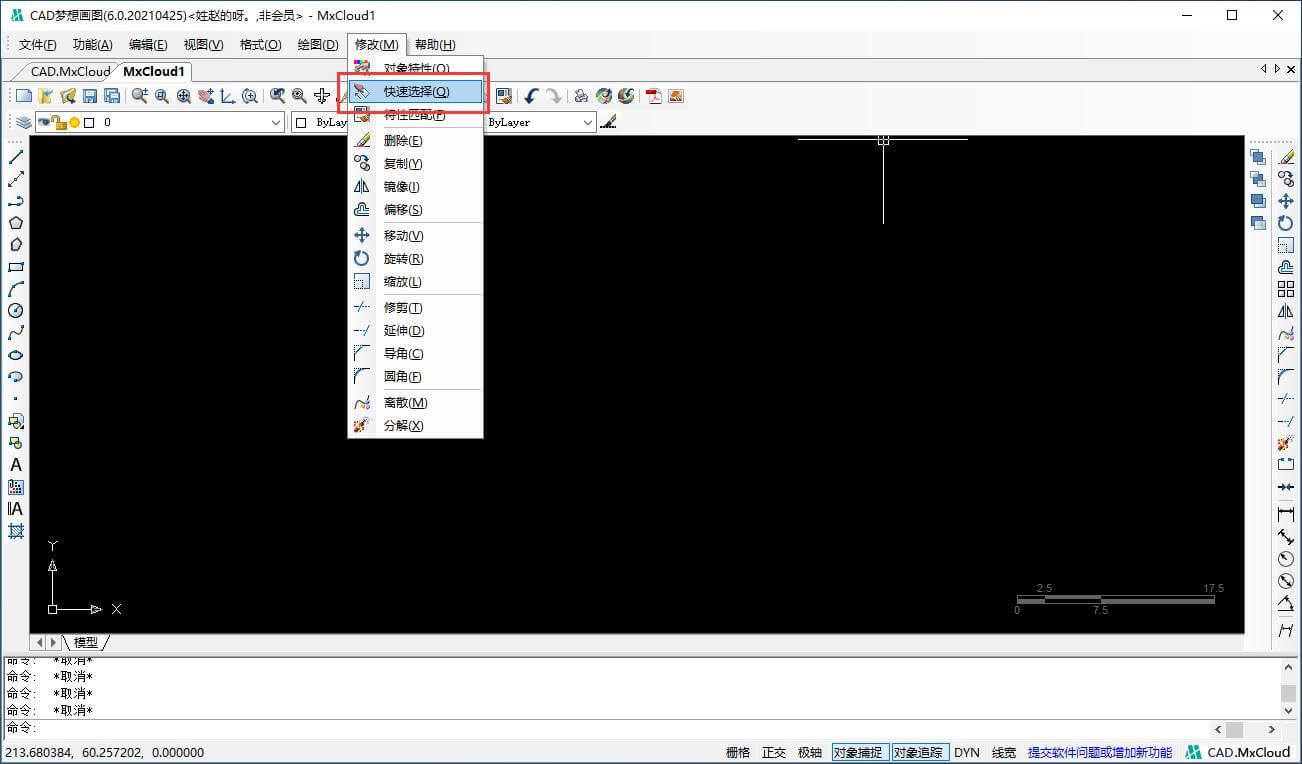The image size is (1302, 764).
Task: Switch to the 模型 model tab
Action: click(86, 642)
